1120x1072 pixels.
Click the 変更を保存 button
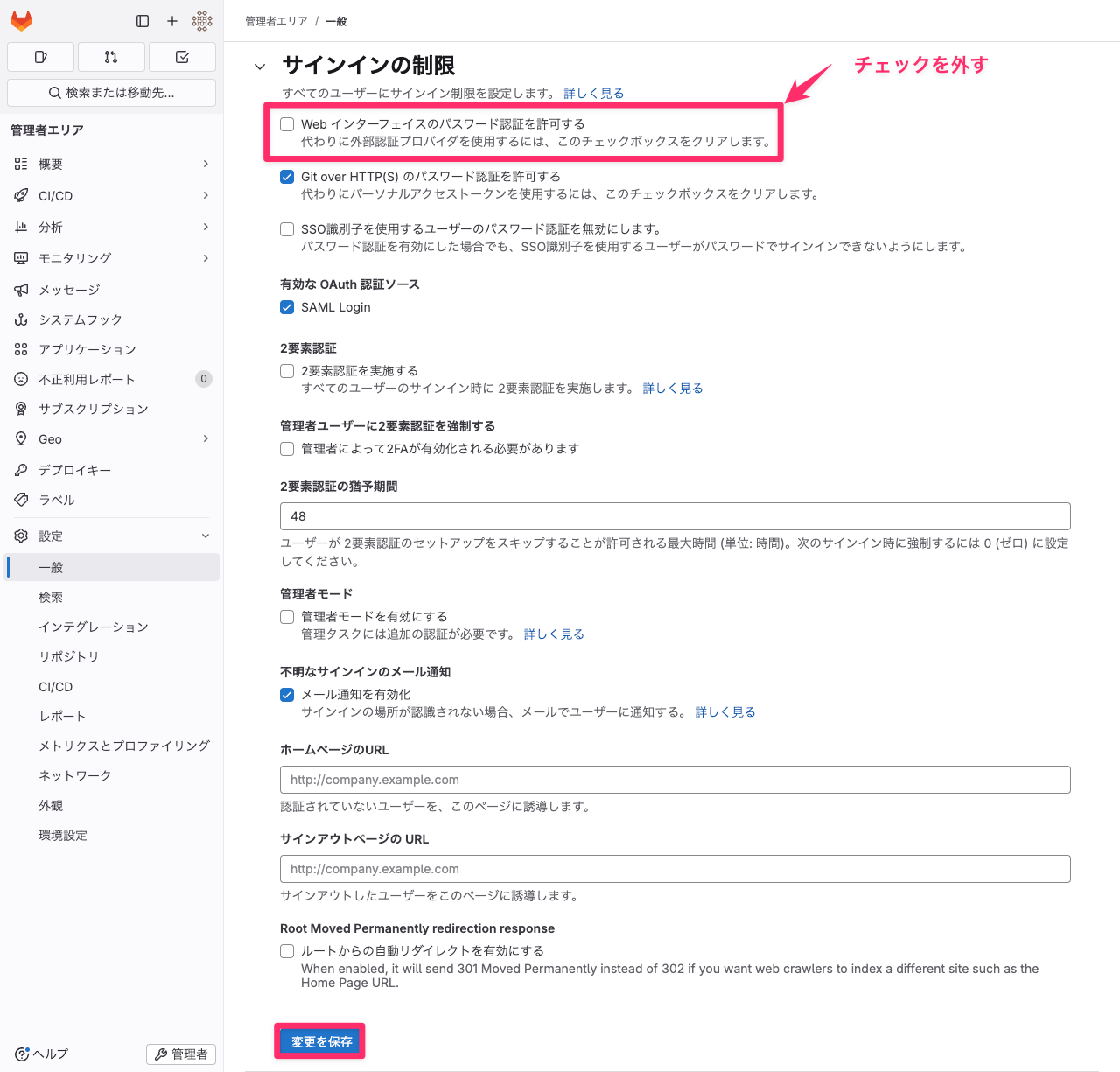(x=321, y=1041)
